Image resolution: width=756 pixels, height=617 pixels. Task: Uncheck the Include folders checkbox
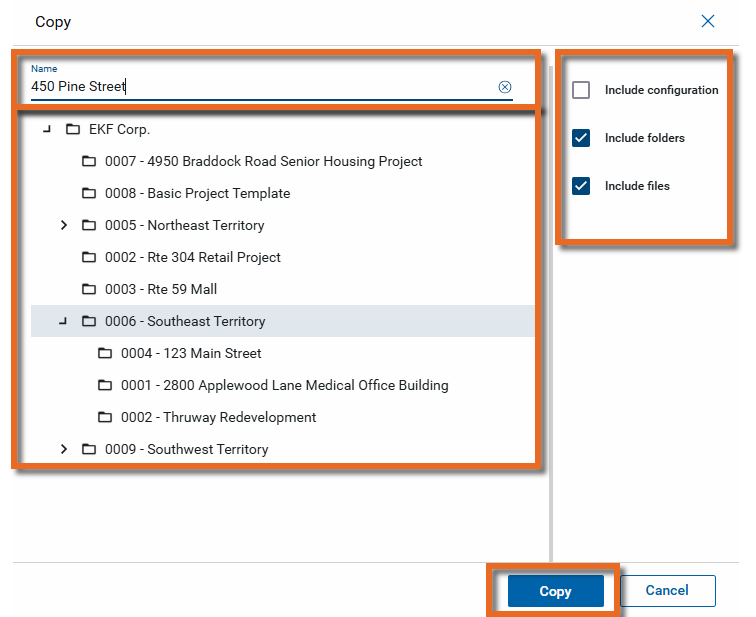[581, 138]
